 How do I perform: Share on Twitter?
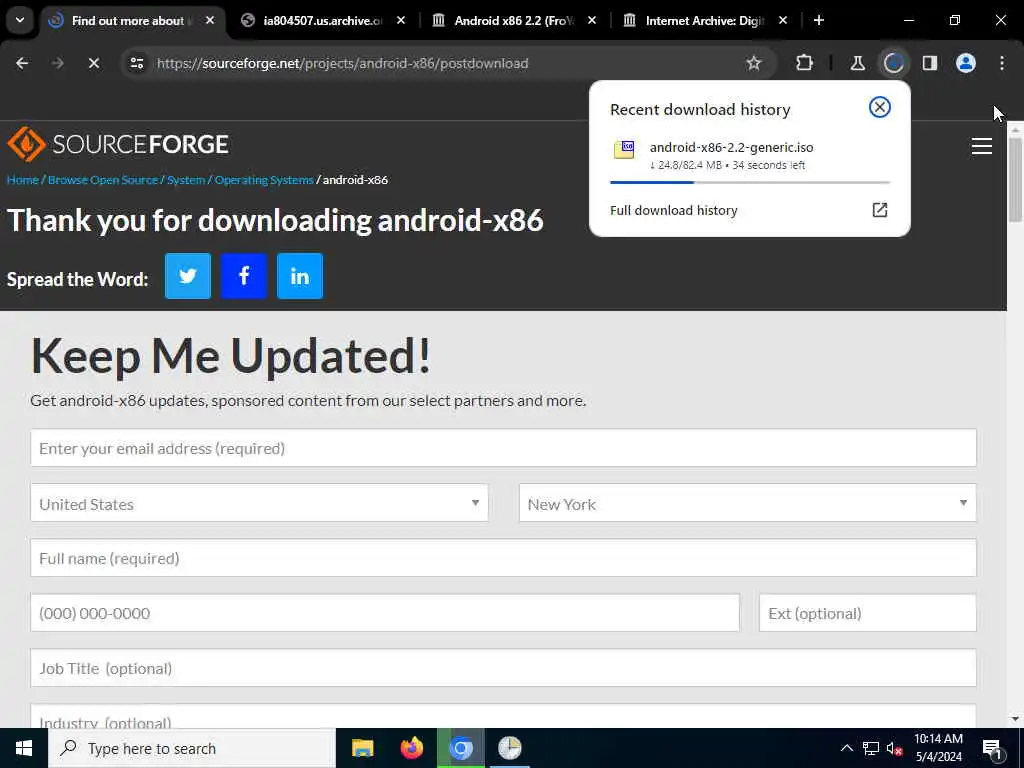pos(187,276)
